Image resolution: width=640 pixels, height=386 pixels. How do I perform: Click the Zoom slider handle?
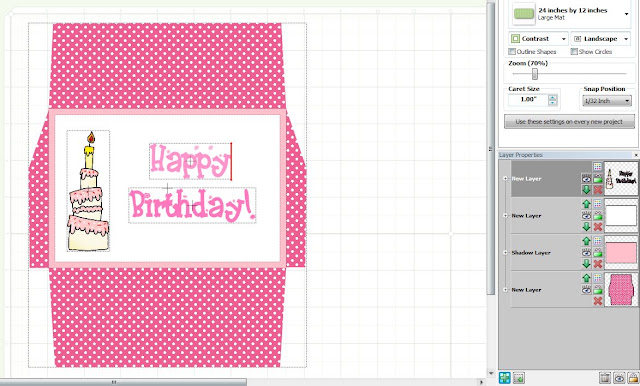coord(535,74)
